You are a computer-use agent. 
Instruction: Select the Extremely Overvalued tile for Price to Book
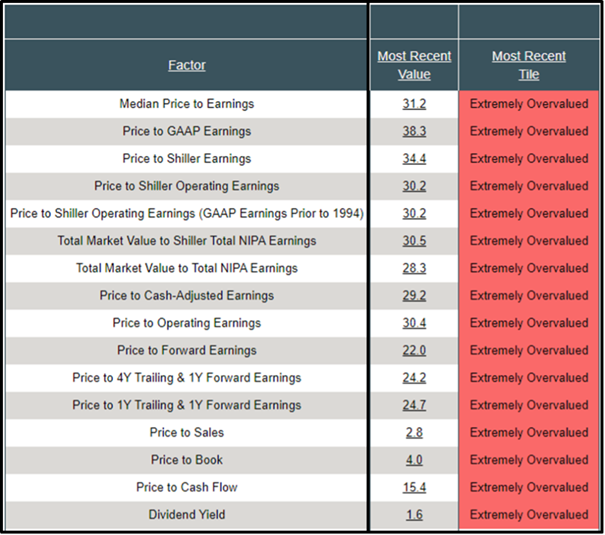click(529, 460)
